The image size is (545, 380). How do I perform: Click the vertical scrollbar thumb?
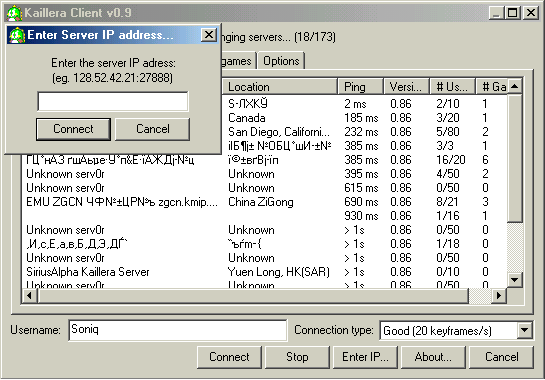point(514,158)
